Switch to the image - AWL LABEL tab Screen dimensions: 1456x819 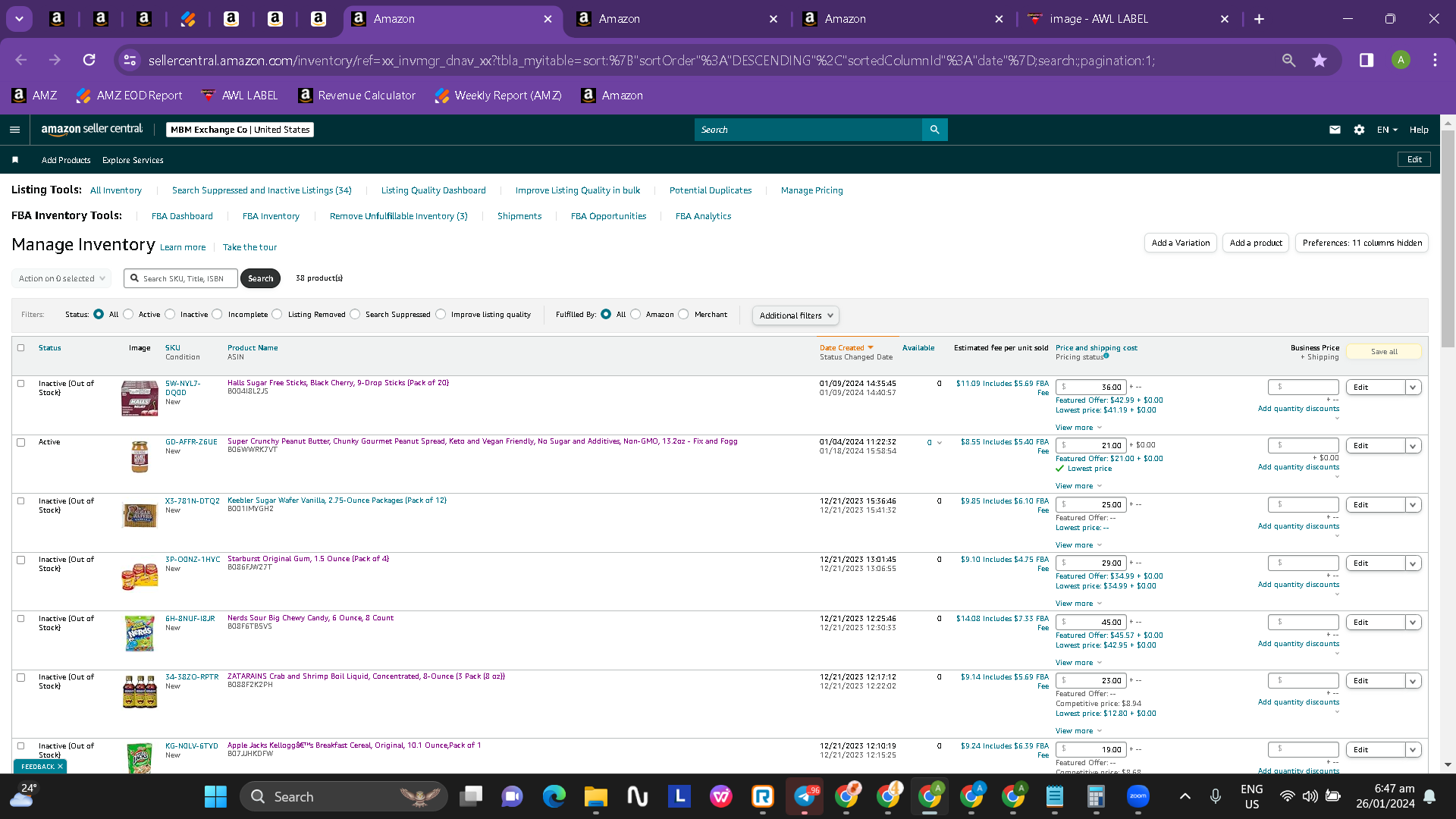[x=1128, y=19]
